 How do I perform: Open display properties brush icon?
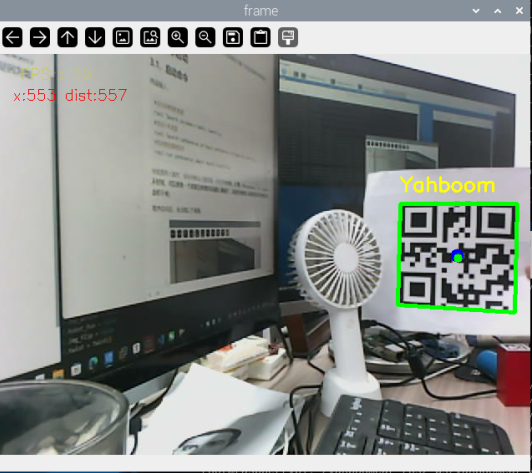[x=288, y=37]
